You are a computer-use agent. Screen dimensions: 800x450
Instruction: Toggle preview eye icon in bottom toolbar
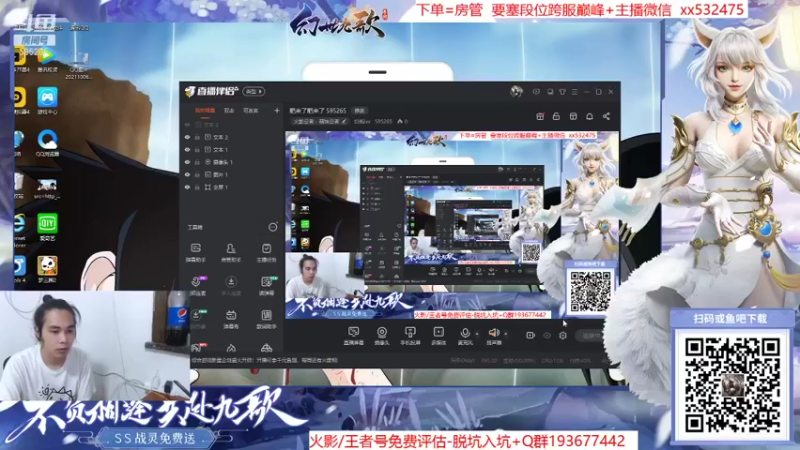pos(547,335)
